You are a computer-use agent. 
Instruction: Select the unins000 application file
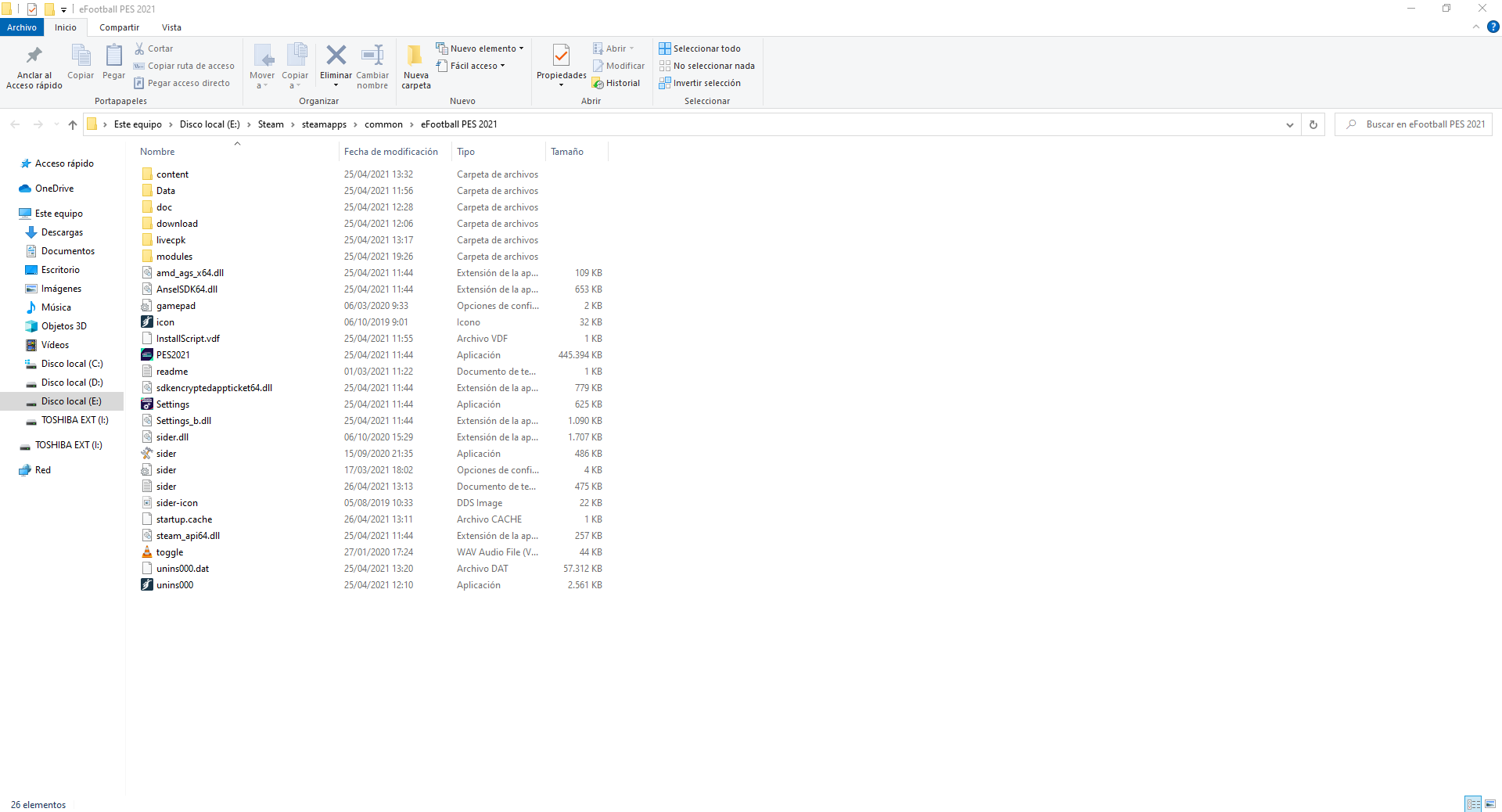[174, 585]
